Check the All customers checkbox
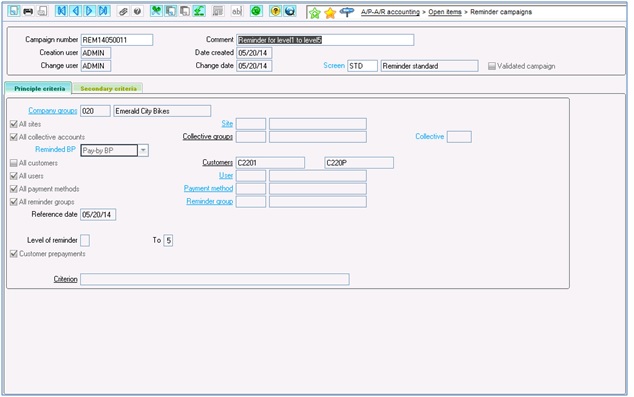 click(14, 163)
